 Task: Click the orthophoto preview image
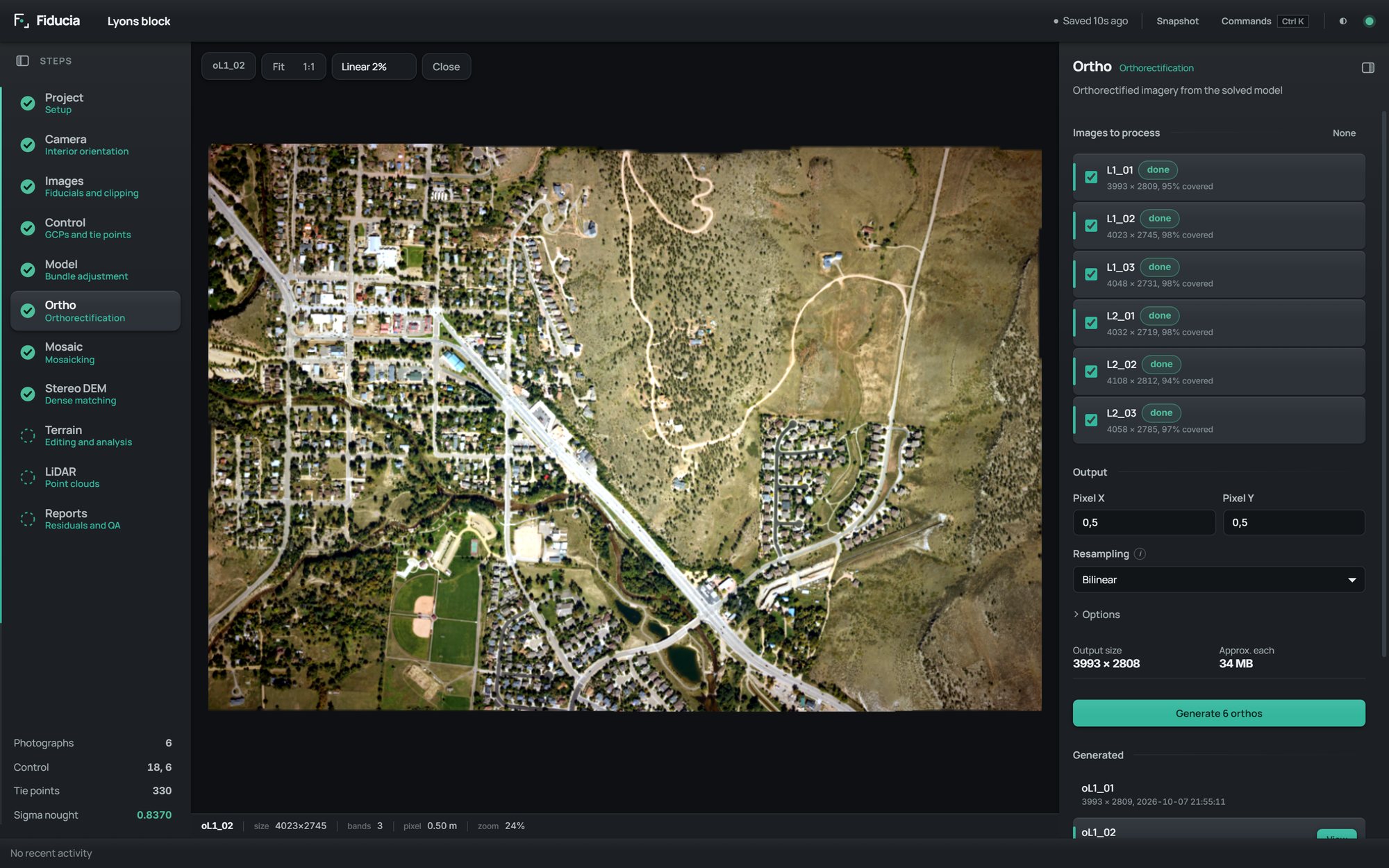pyautogui.click(x=624, y=427)
